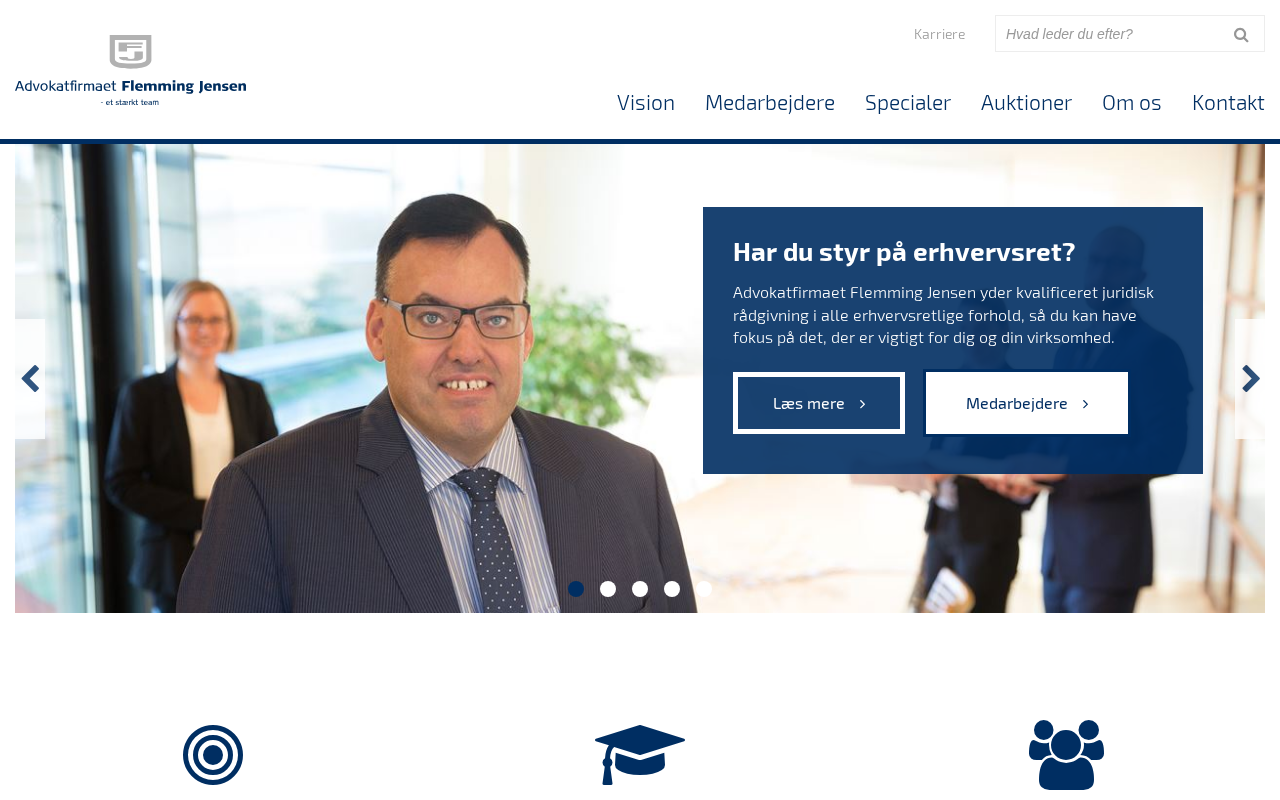
Task: Focus the 'Hvad leder du efter?' search field
Action: coord(1110,34)
